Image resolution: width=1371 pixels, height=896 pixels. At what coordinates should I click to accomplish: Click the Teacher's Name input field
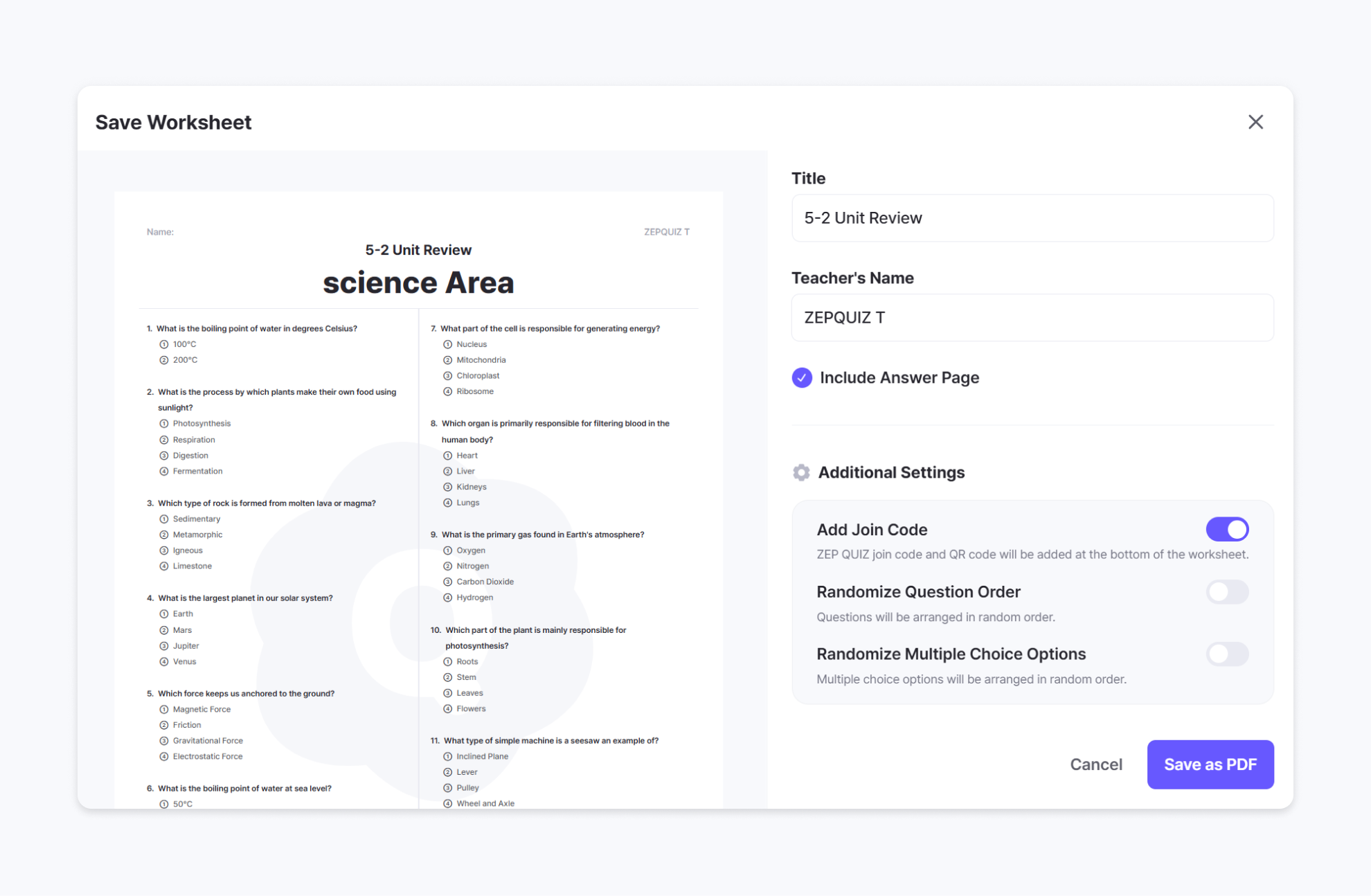[1032, 318]
